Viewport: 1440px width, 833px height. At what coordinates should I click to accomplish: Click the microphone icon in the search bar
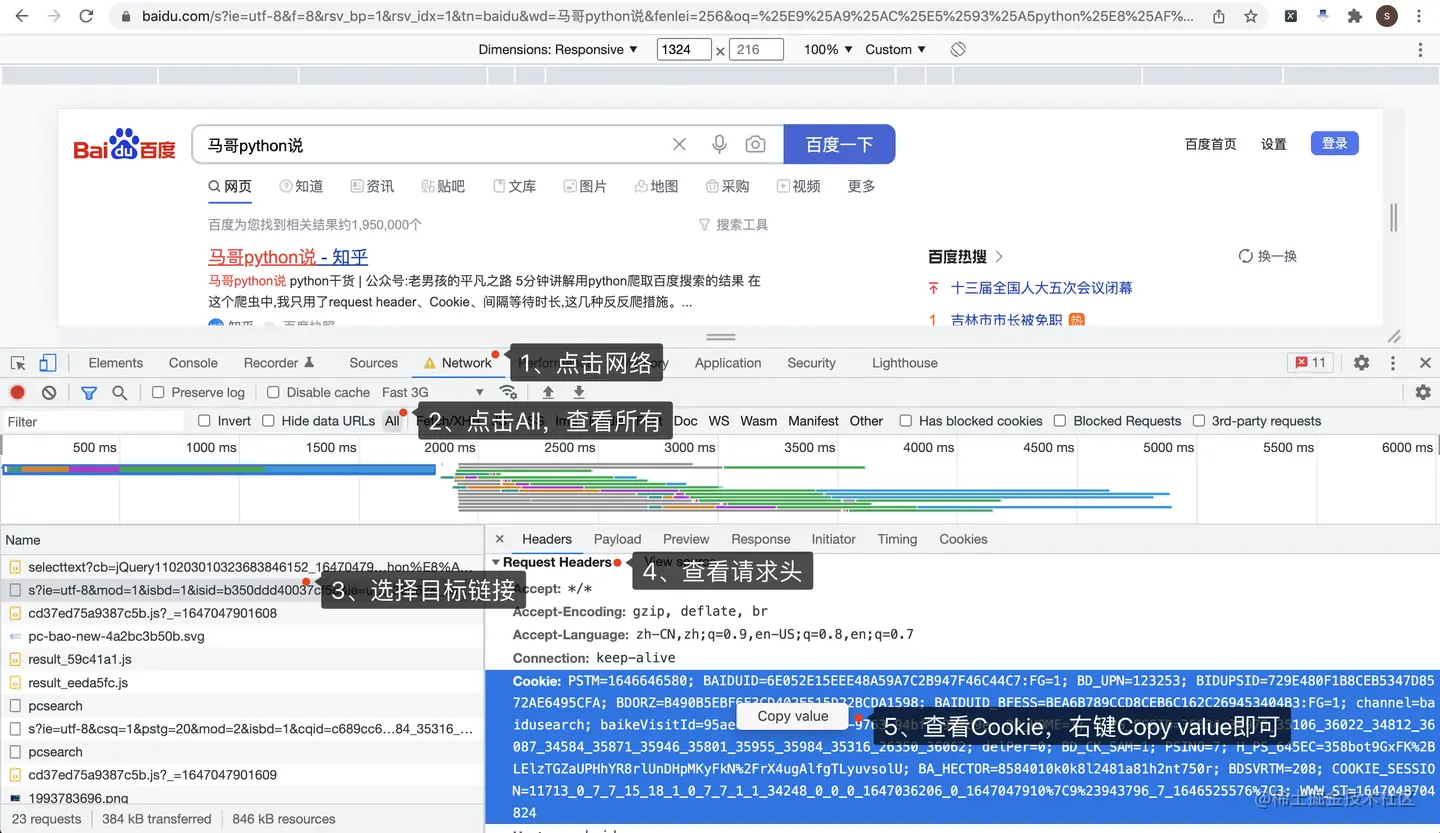pyautogui.click(x=719, y=144)
